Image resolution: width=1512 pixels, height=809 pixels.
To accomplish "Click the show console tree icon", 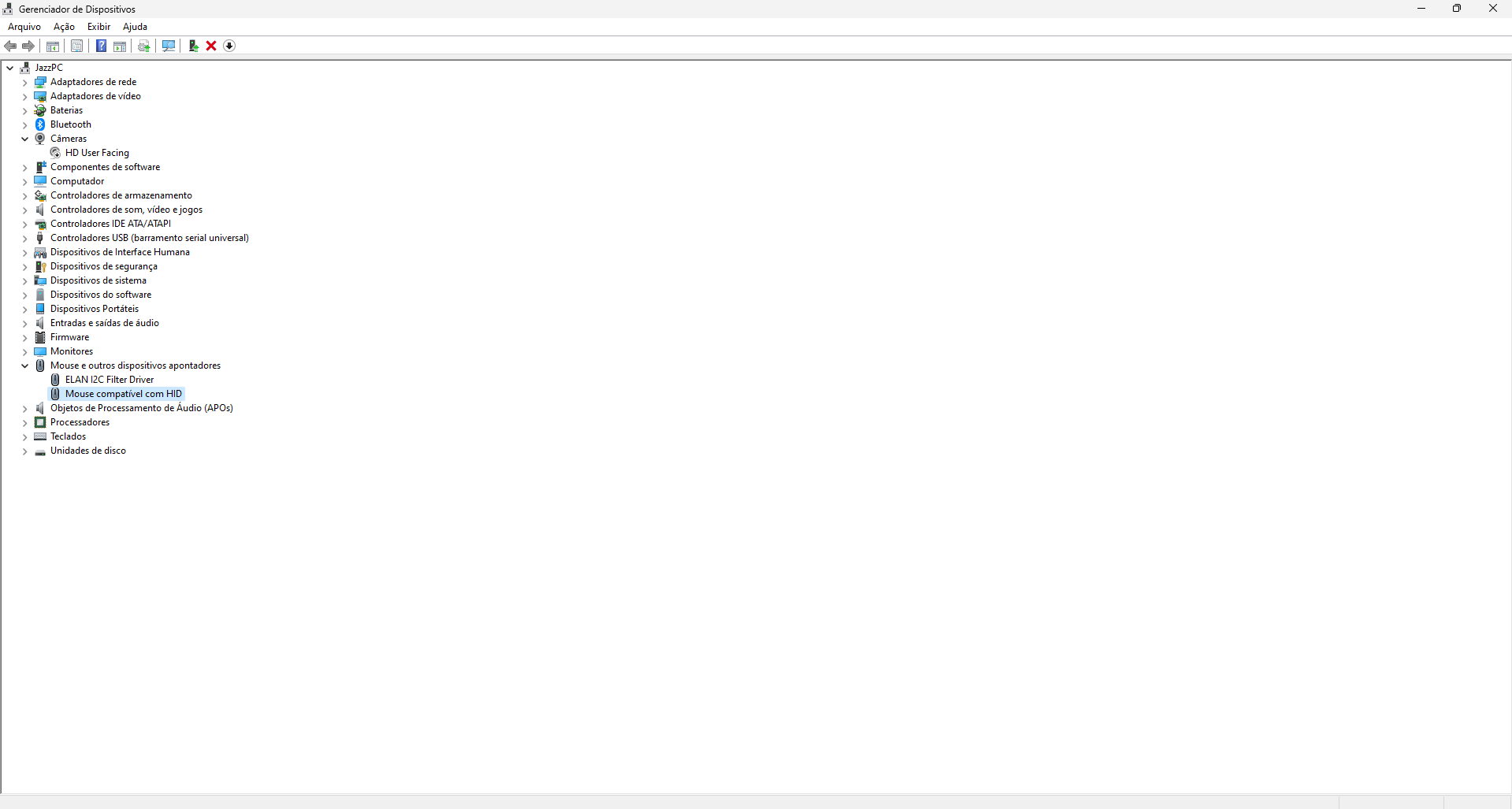I will tap(53, 46).
